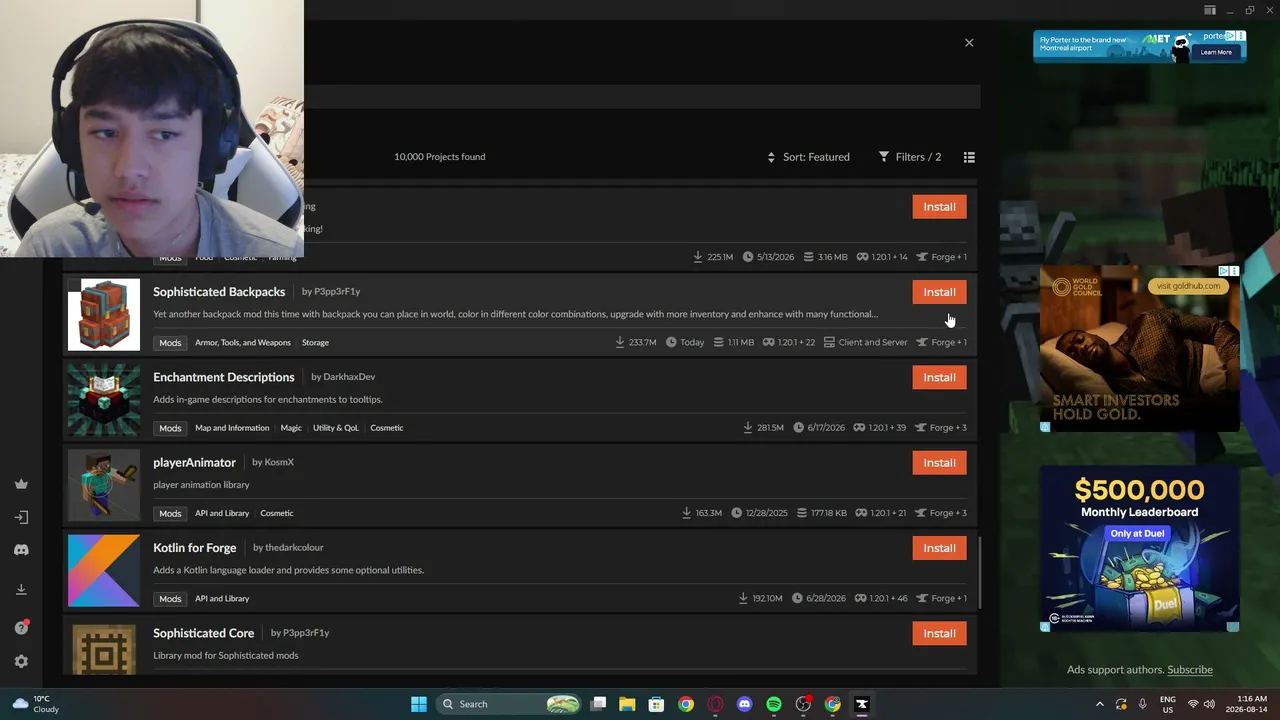Click Mods badge on Sophisticated Backpacks row
1280x720 pixels.
coord(170,343)
